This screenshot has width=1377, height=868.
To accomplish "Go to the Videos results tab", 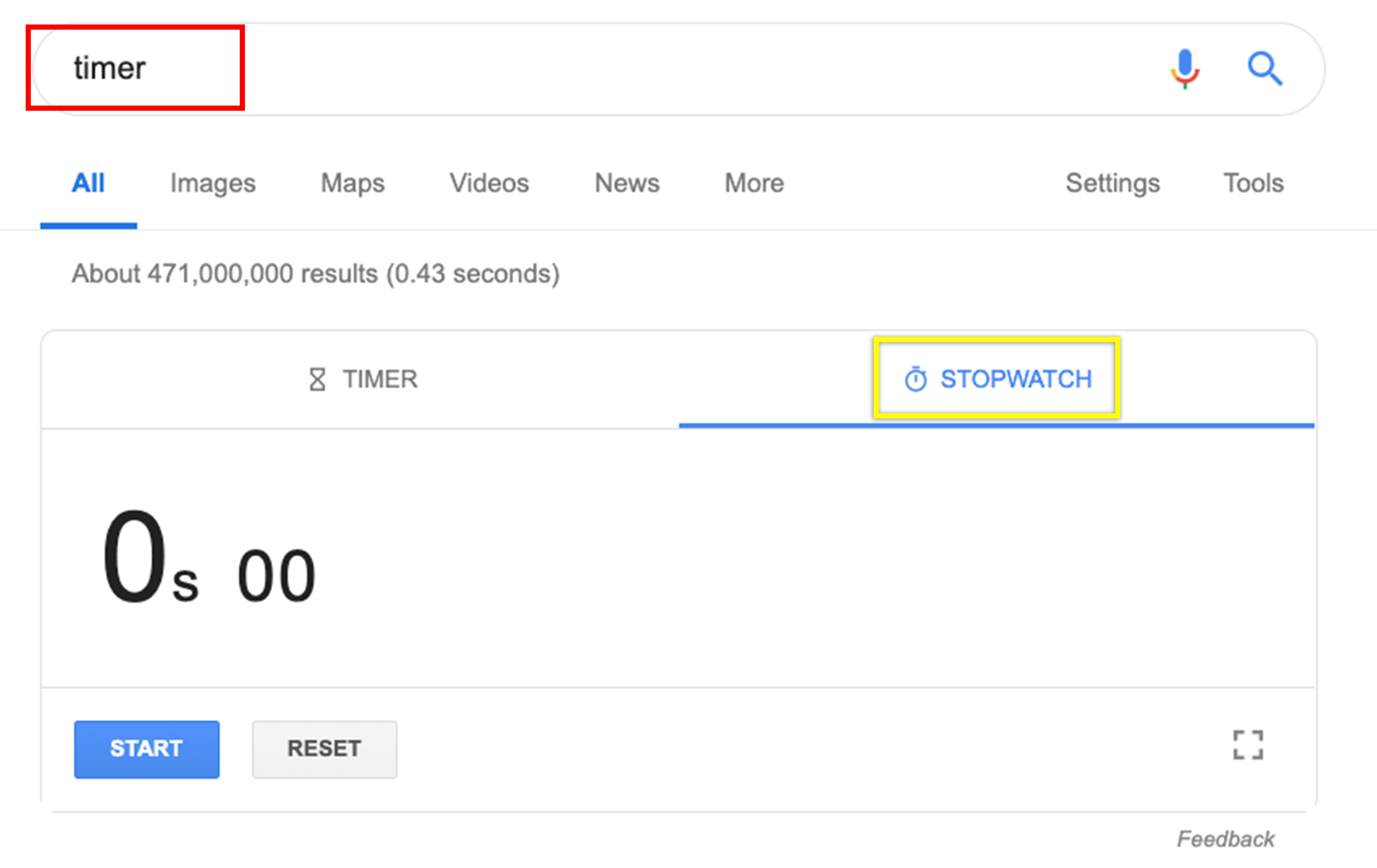I will click(489, 183).
